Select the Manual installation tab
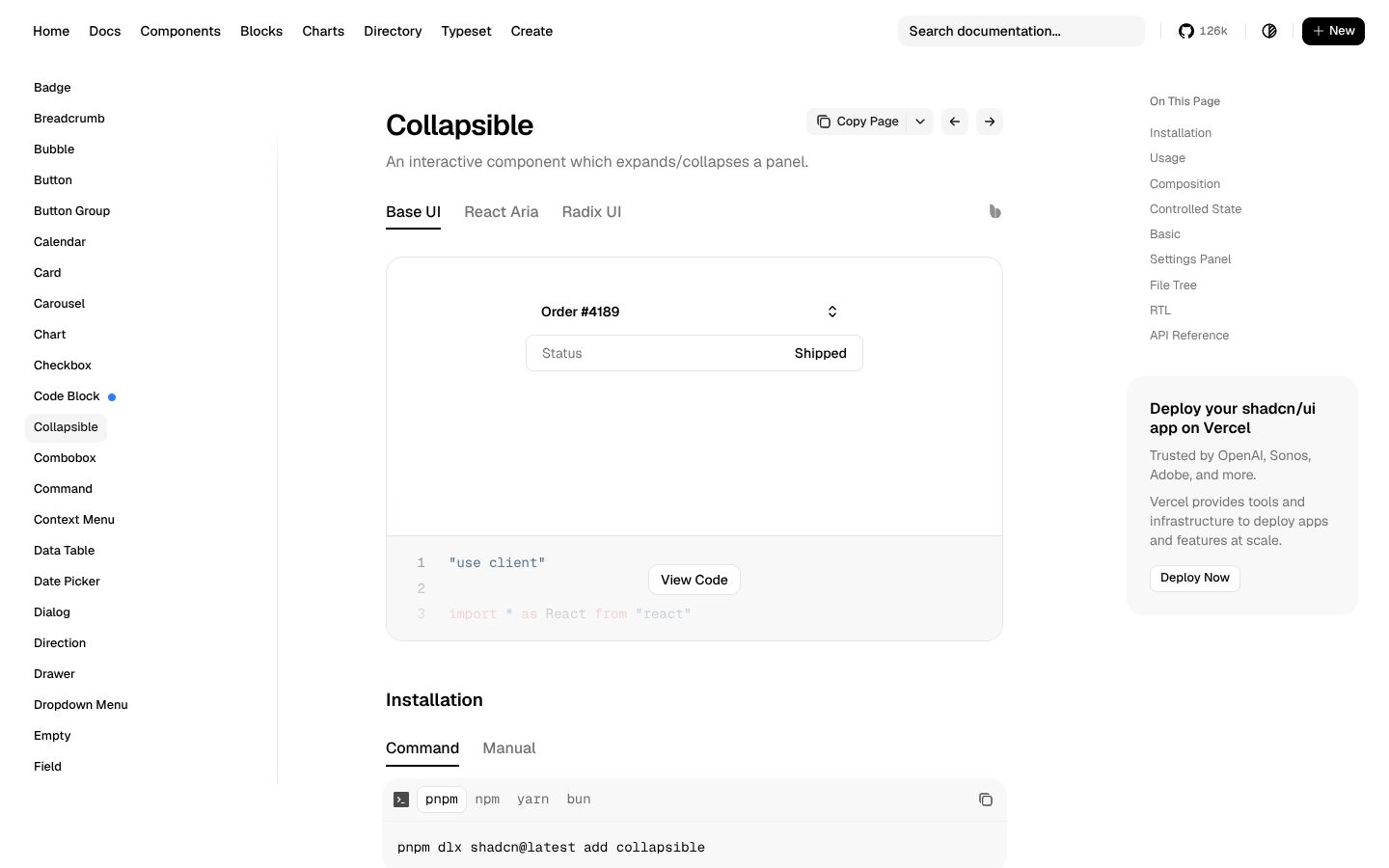 (509, 748)
